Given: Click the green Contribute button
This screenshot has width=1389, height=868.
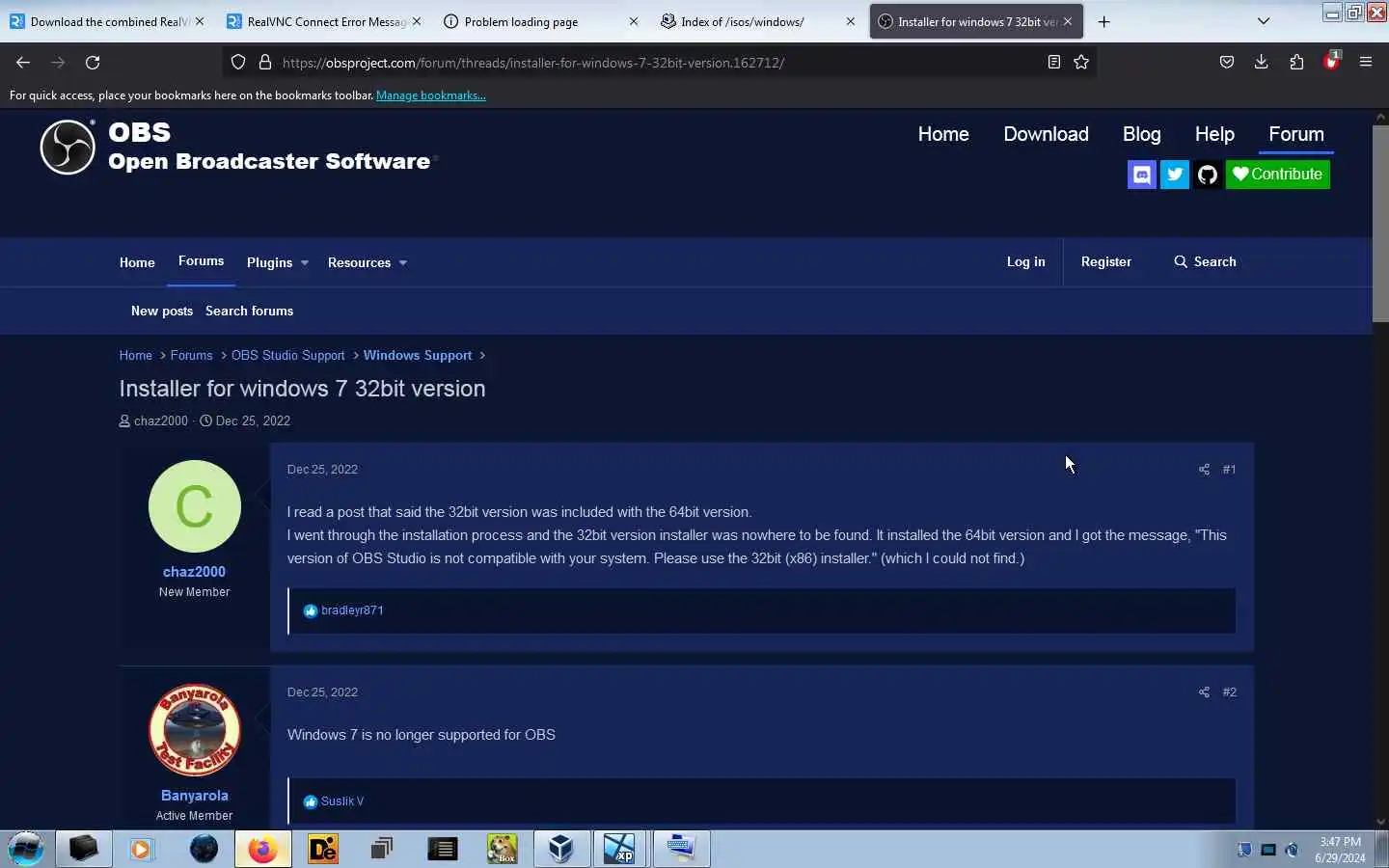Looking at the screenshot, I should click(1277, 175).
